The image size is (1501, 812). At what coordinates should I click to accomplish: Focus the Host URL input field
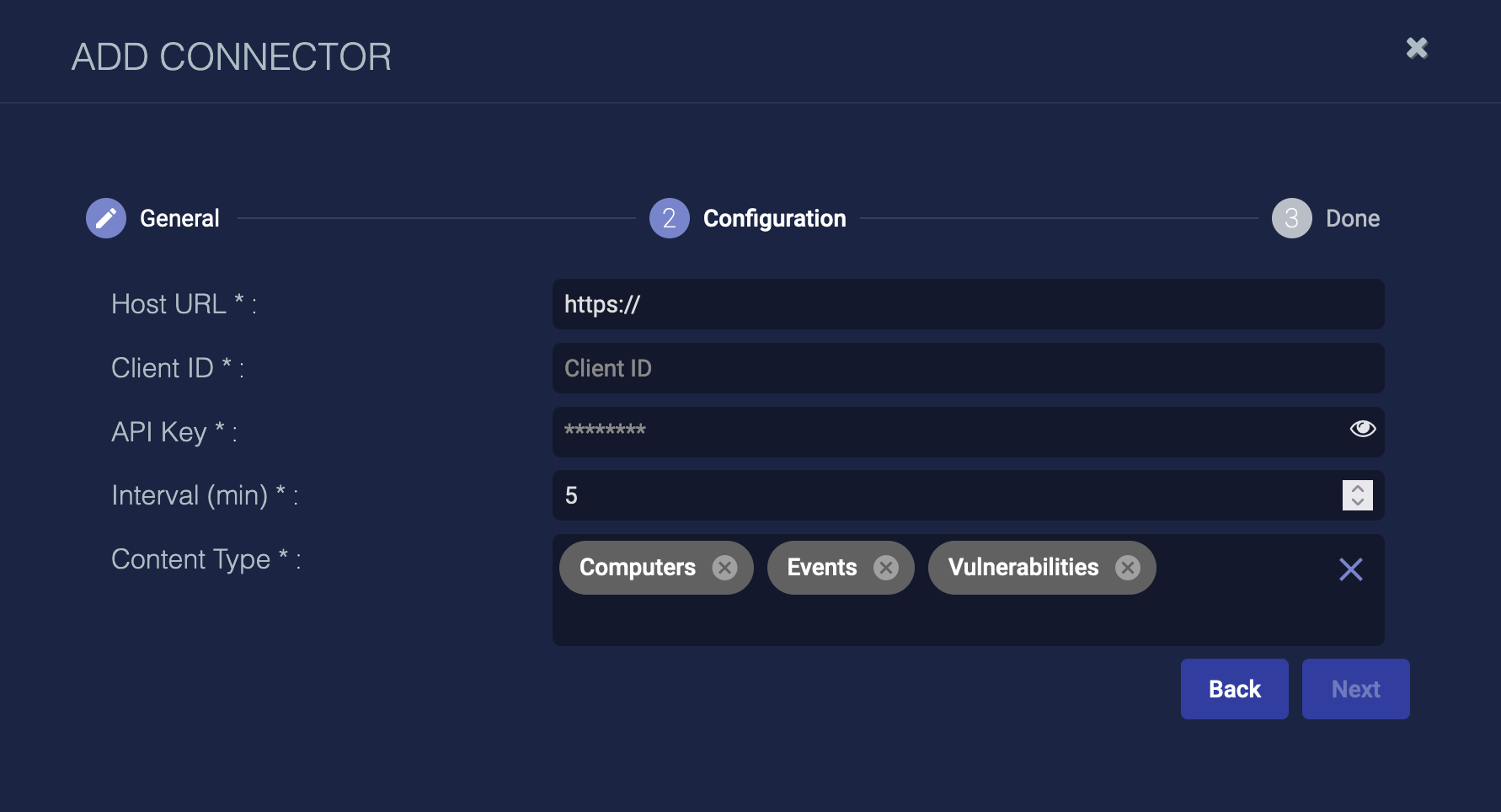pyautogui.click(x=967, y=305)
